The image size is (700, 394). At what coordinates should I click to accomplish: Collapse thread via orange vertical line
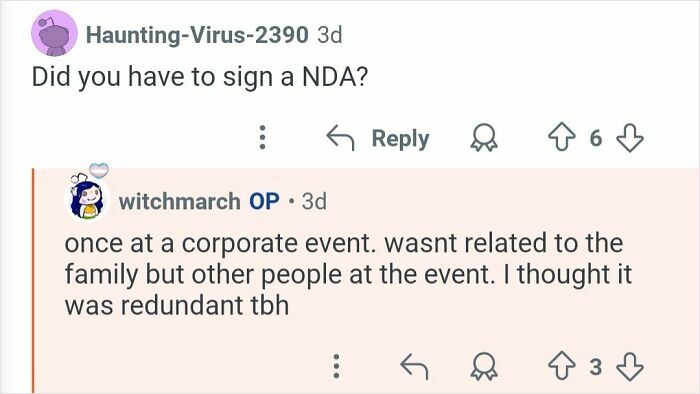33,280
